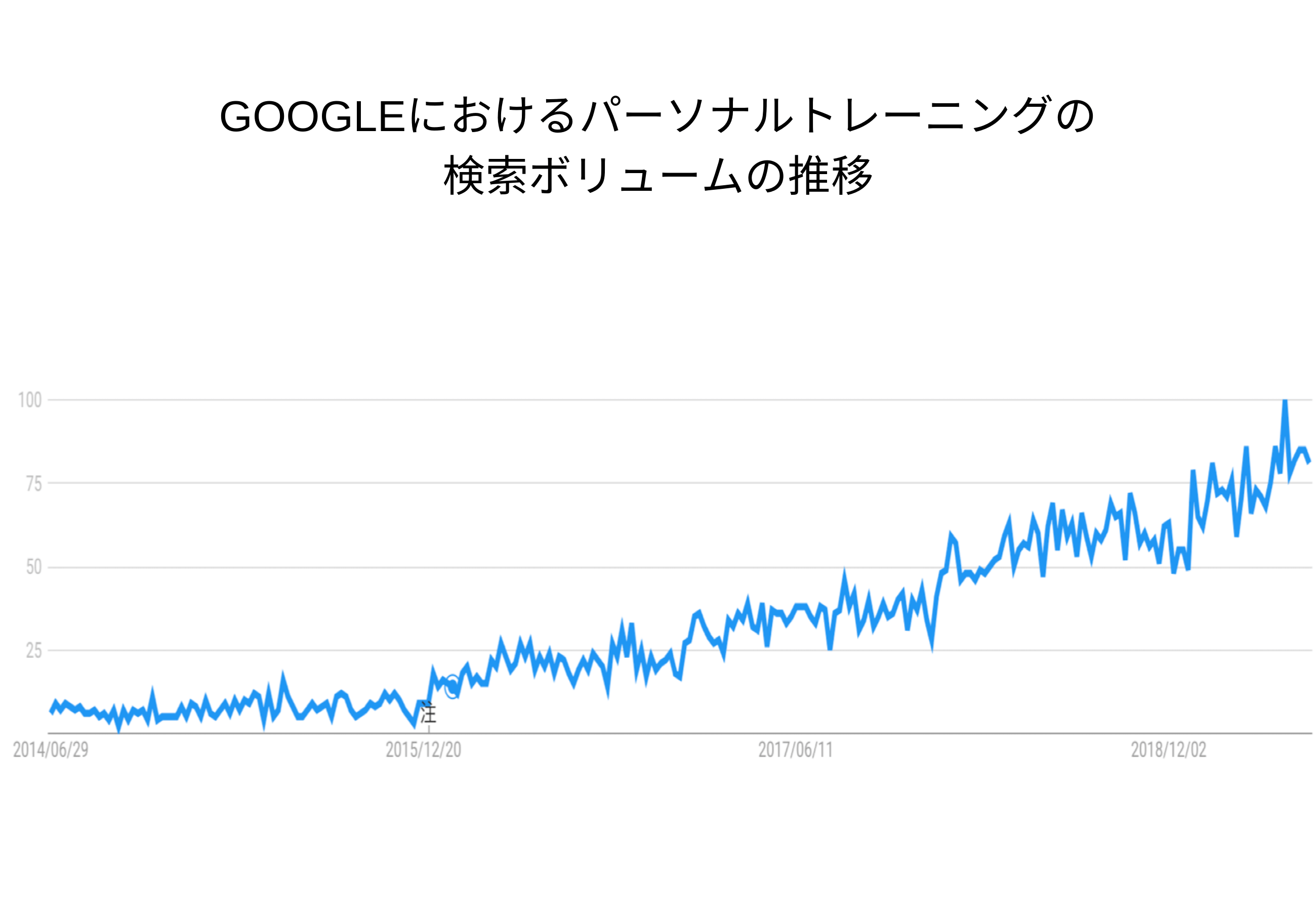This screenshot has height=911, width=1316.
Task: Click the word GOOGLE in the chart title
Action: coord(313,116)
